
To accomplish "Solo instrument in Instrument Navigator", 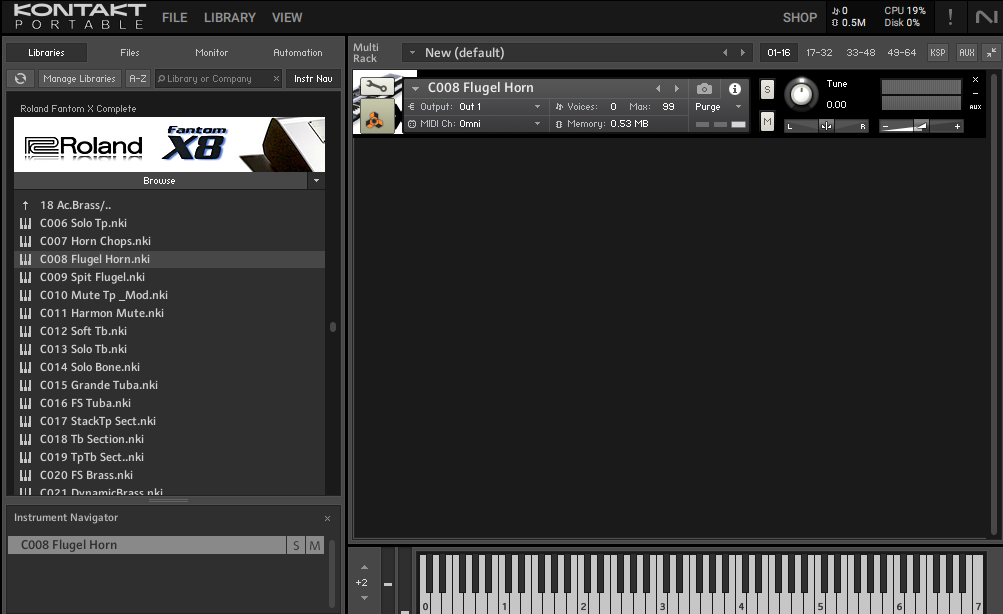I will [x=296, y=545].
